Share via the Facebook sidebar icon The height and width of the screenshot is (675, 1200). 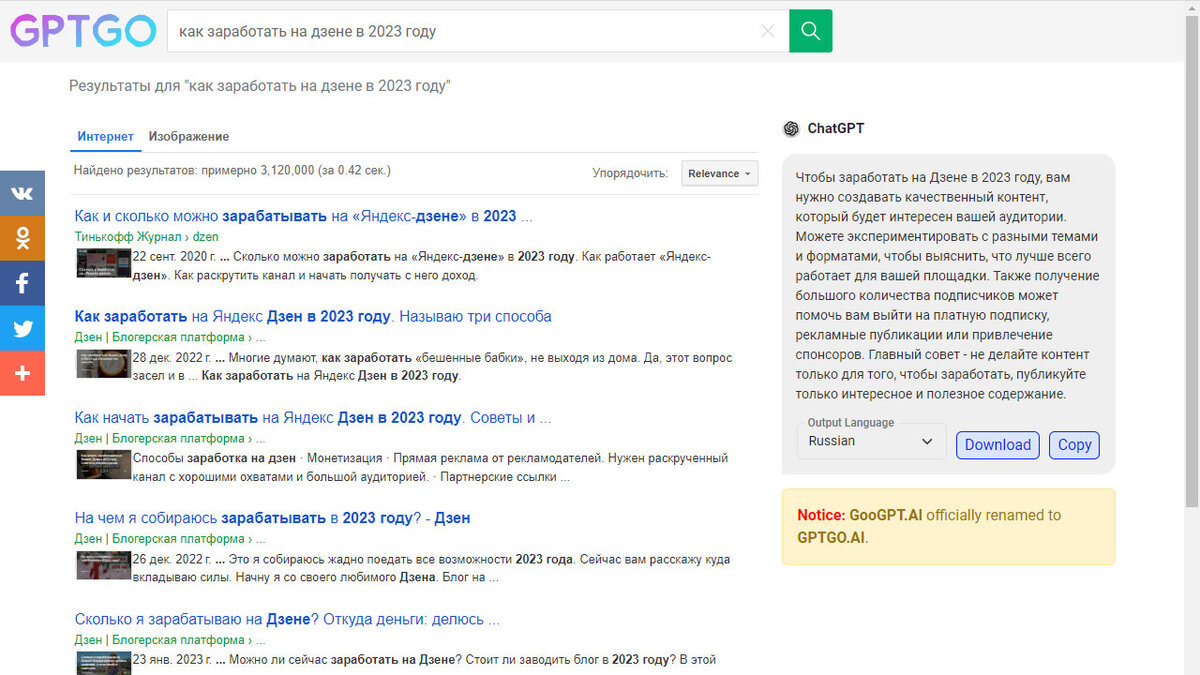coord(22,283)
